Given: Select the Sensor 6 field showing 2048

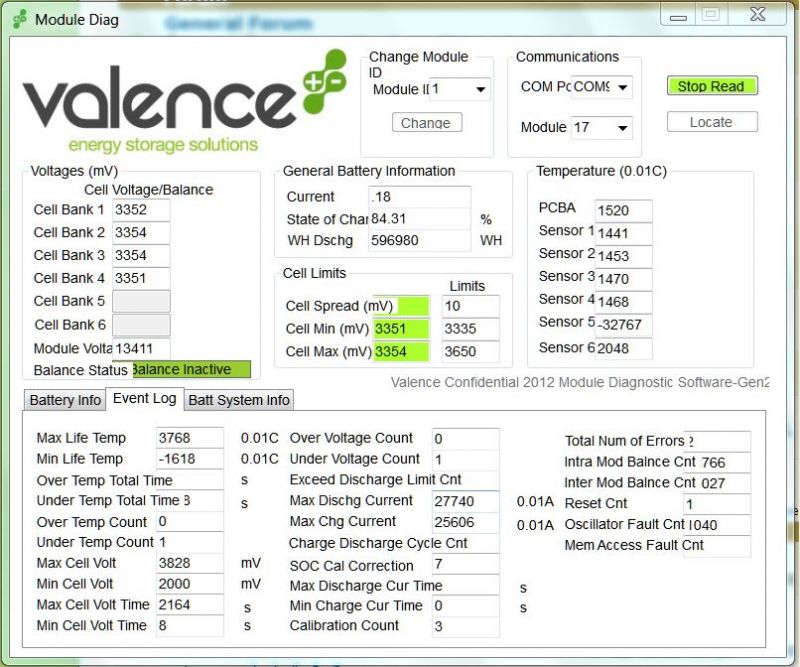Looking at the screenshot, I should [x=623, y=349].
